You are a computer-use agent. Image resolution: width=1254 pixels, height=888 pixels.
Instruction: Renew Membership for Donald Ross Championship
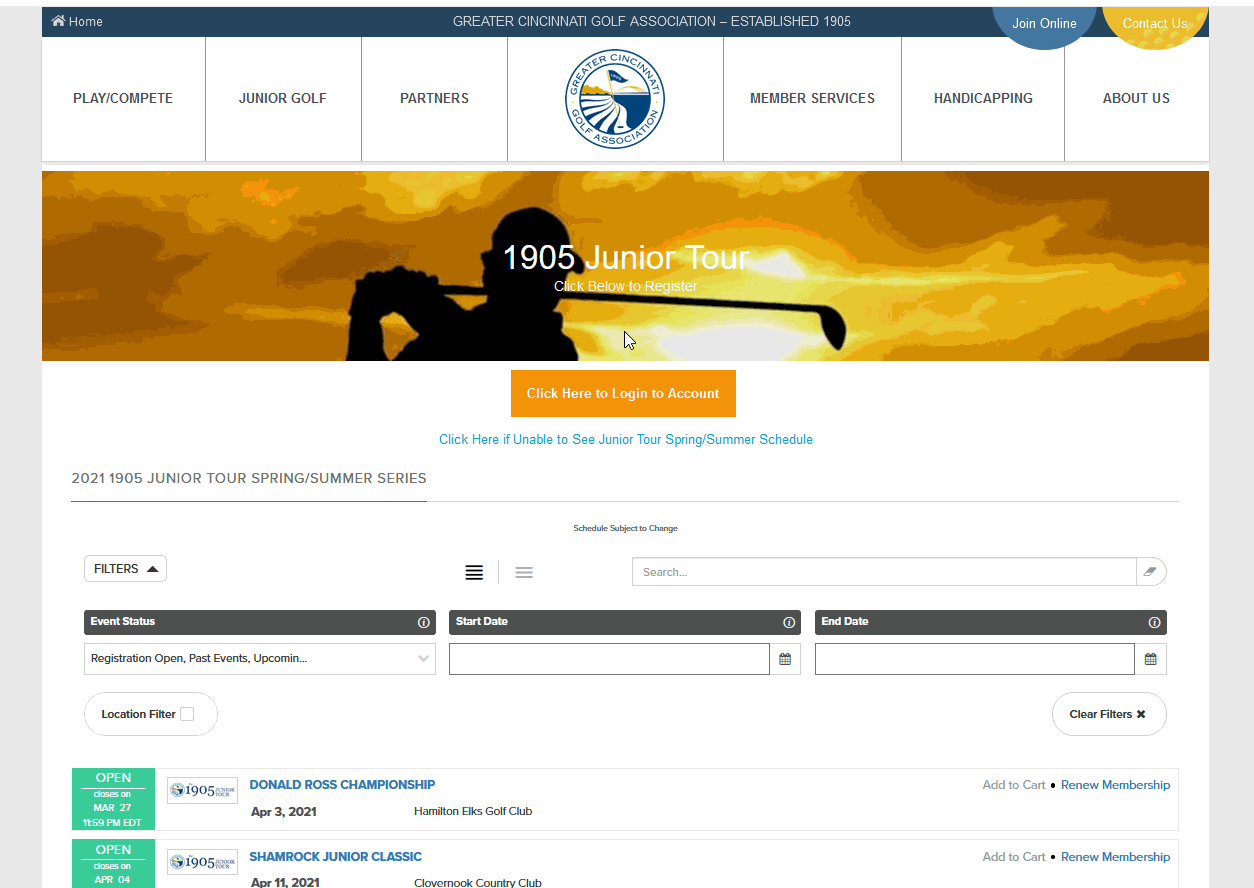[x=1115, y=785]
